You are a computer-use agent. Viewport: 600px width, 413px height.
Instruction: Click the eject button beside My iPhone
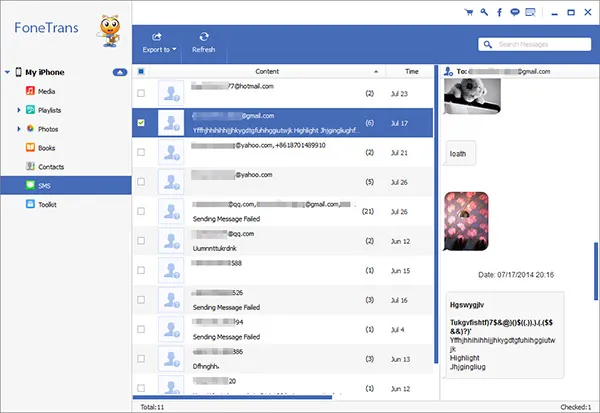coord(119,72)
